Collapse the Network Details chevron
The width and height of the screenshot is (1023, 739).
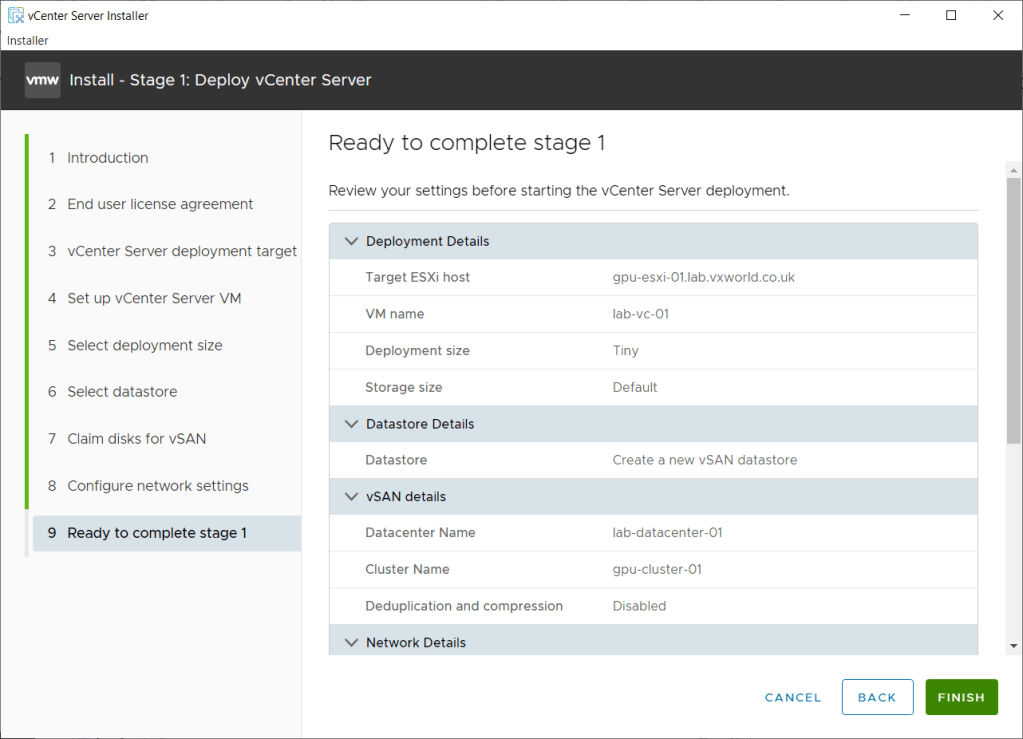pos(351,643)
